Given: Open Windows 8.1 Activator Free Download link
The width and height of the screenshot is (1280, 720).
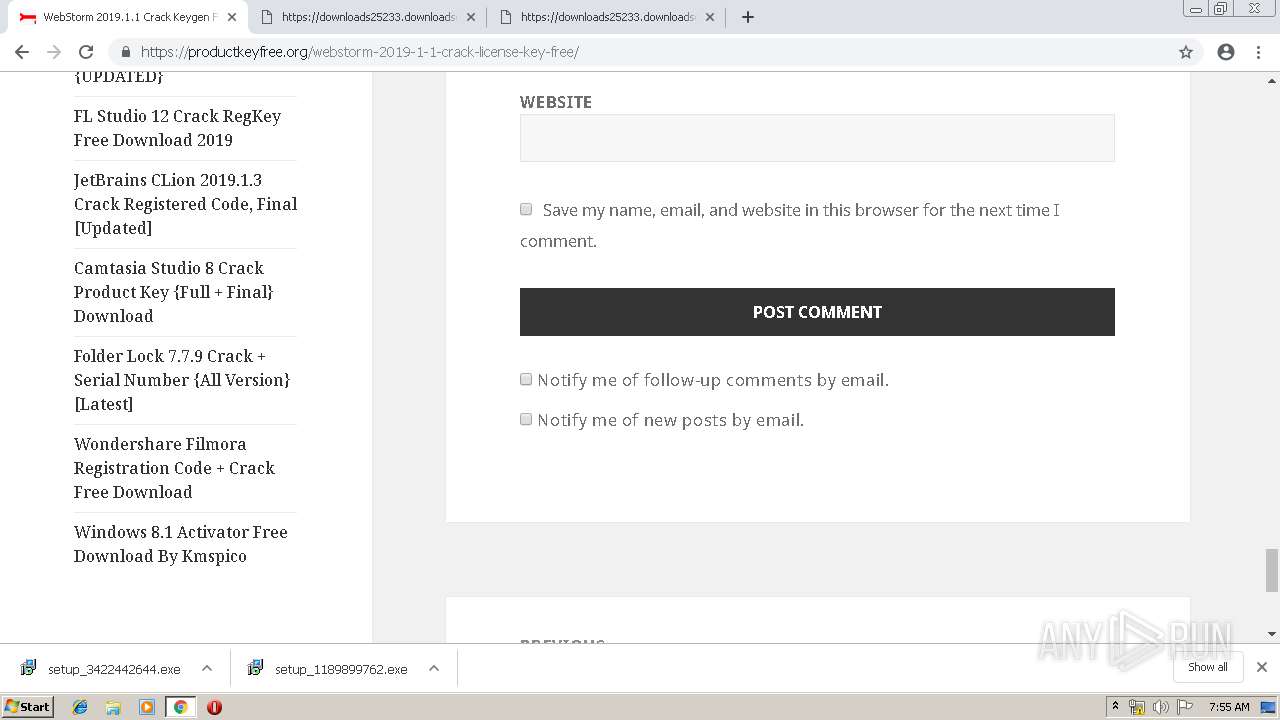Looking at the screenshot, I should [x=180, y=544].
